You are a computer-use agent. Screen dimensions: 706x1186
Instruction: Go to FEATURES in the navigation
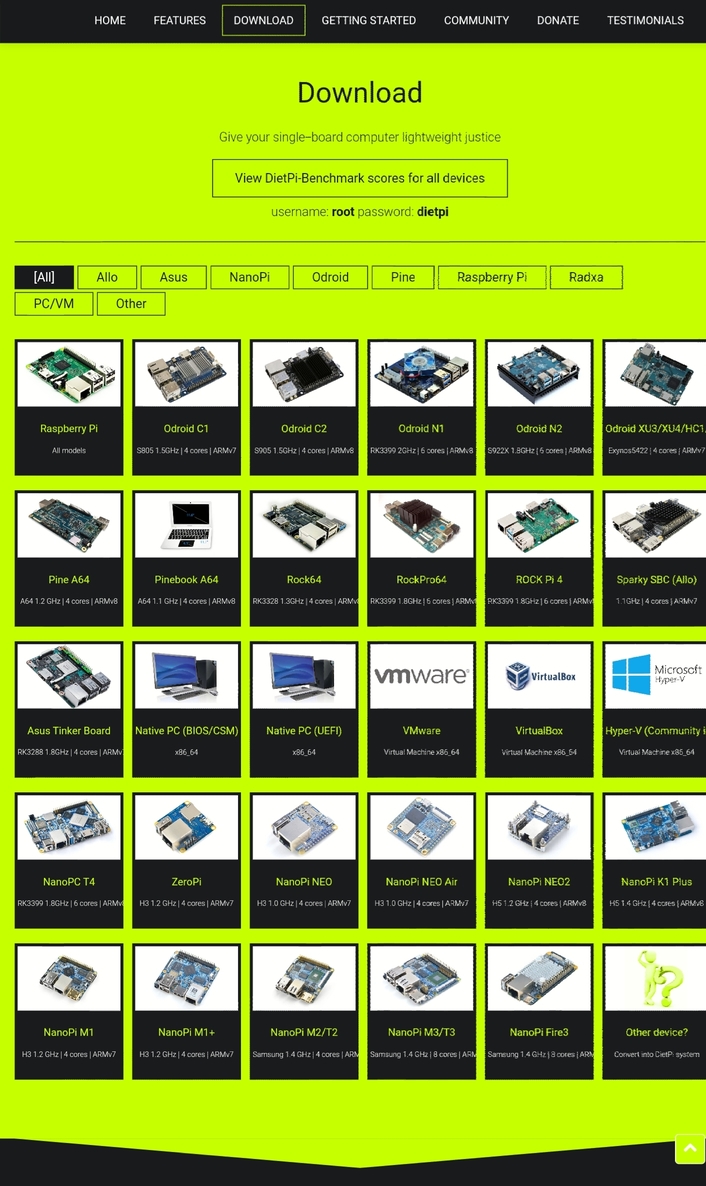pyautogui.click(x=179, y=20)
